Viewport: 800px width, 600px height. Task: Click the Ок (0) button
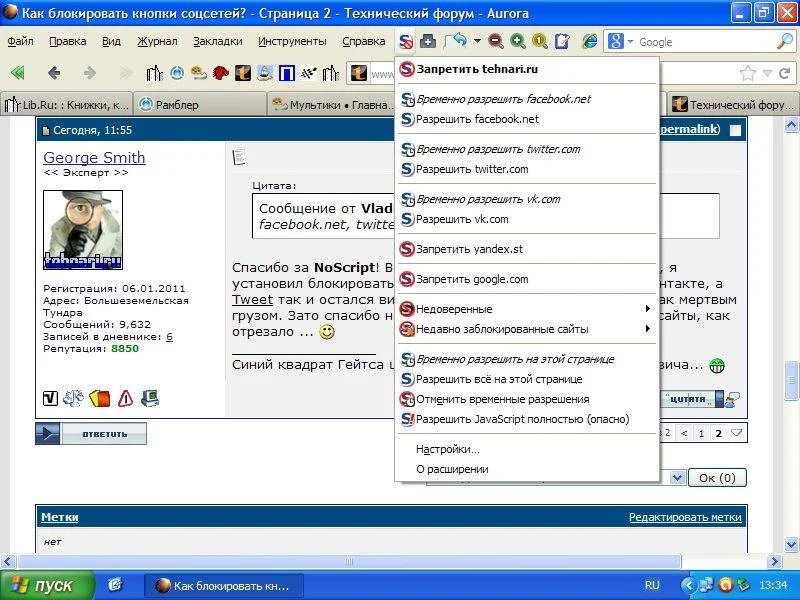[x=717, y=478]
